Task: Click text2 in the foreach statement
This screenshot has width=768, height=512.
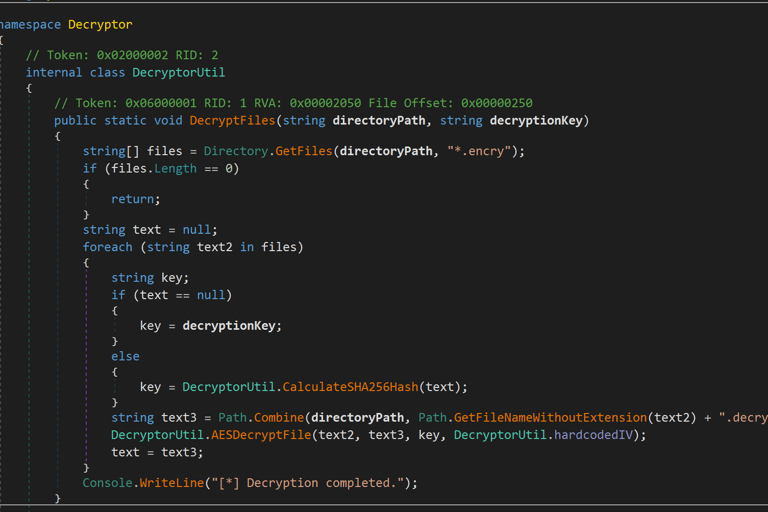Action: coord(215,247)
